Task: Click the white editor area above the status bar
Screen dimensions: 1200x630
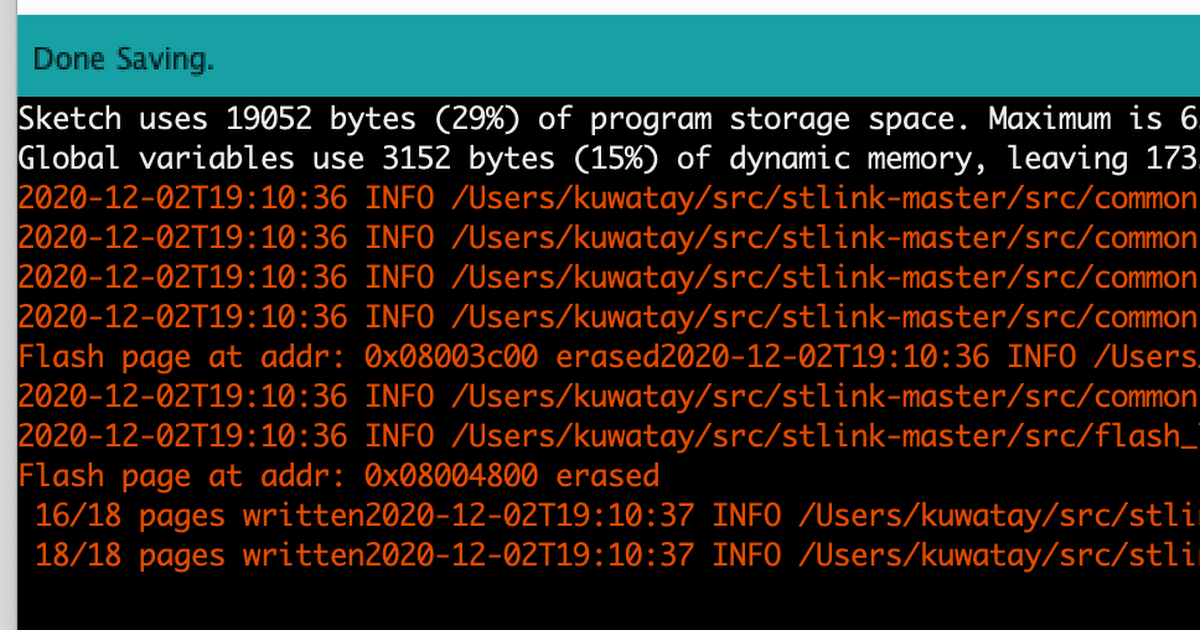Action: [x=600, y=7]
